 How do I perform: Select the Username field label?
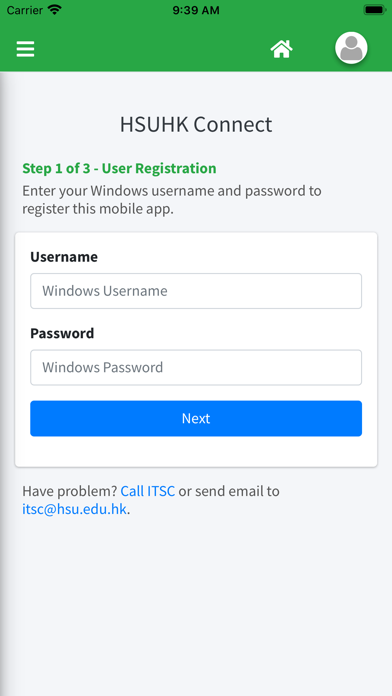pyautogui.click(x=64, y=257)
